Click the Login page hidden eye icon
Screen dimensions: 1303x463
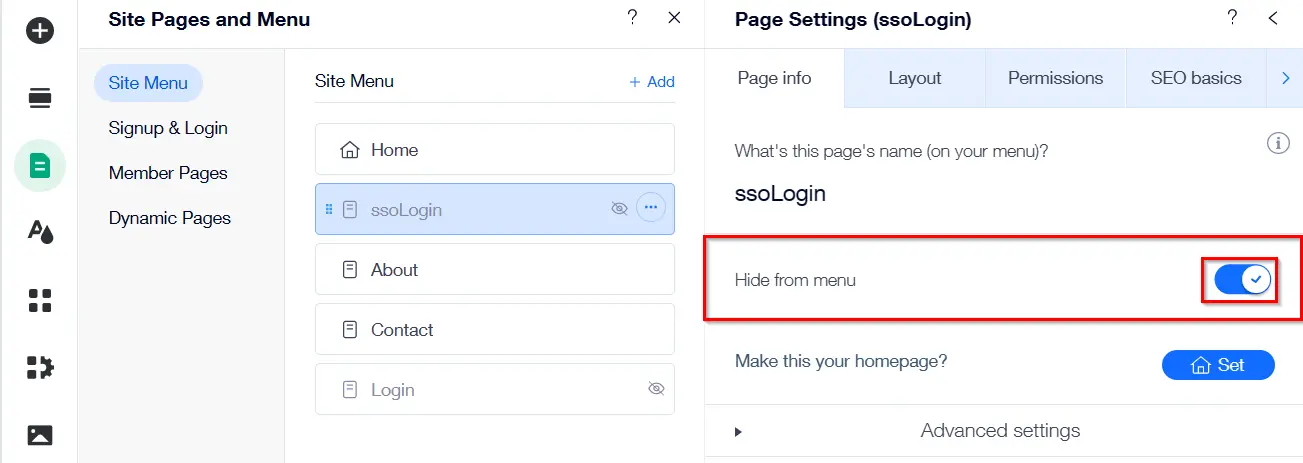[x=656, y=389]
